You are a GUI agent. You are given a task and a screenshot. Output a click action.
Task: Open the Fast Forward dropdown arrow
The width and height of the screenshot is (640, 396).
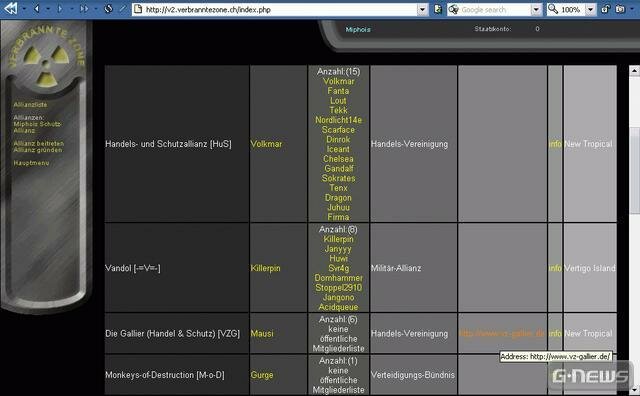point(96,9)
